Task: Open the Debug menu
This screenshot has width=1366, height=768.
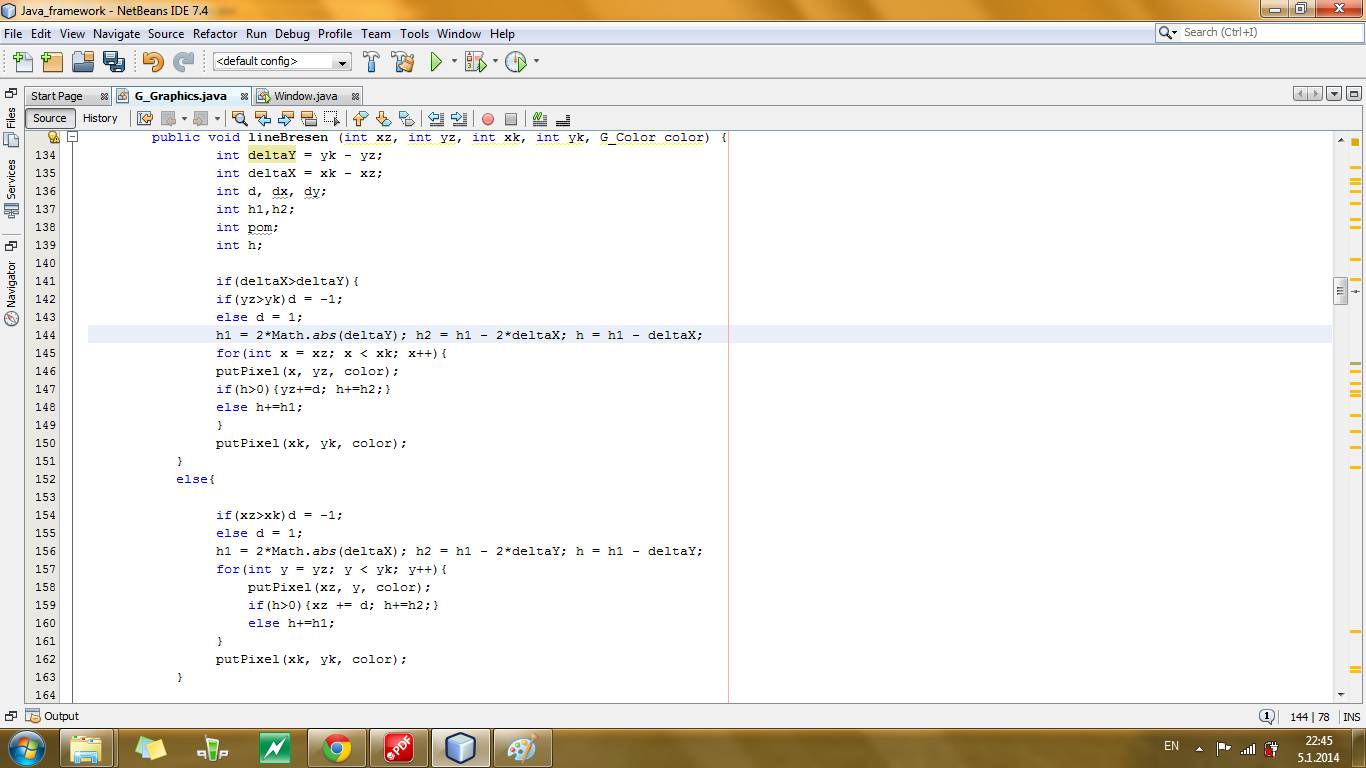Action: coord(292,33)
